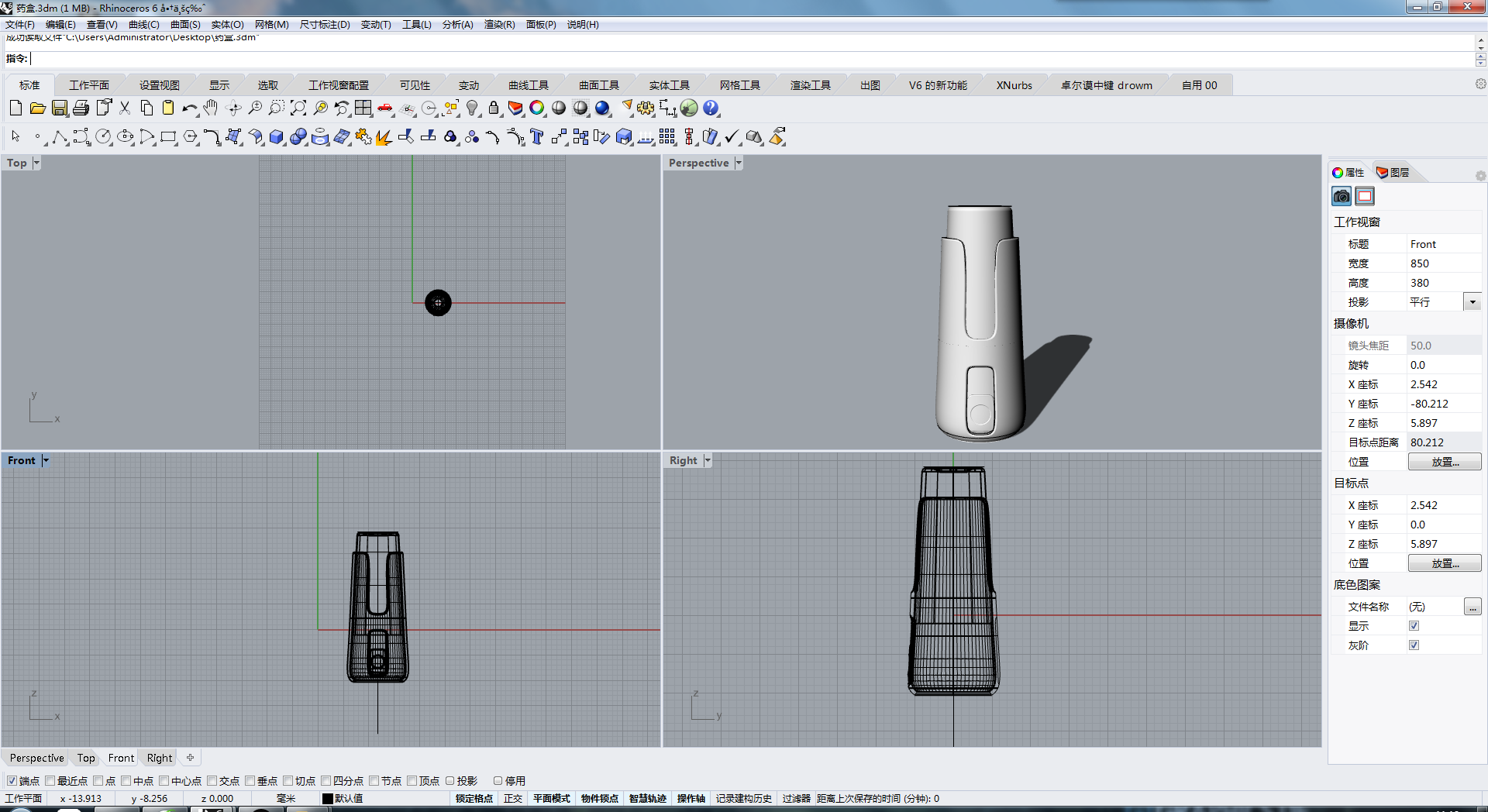This screenshot has width=1488, height=812.
Task: Click the 放置 button under 摄像机
Action: pos(1444,461)
